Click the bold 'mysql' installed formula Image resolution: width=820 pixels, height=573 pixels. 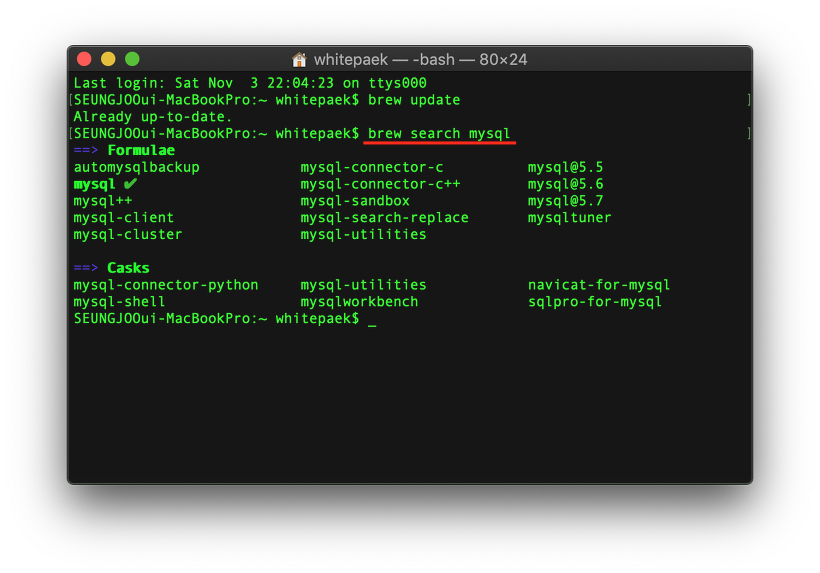(94, 184)
